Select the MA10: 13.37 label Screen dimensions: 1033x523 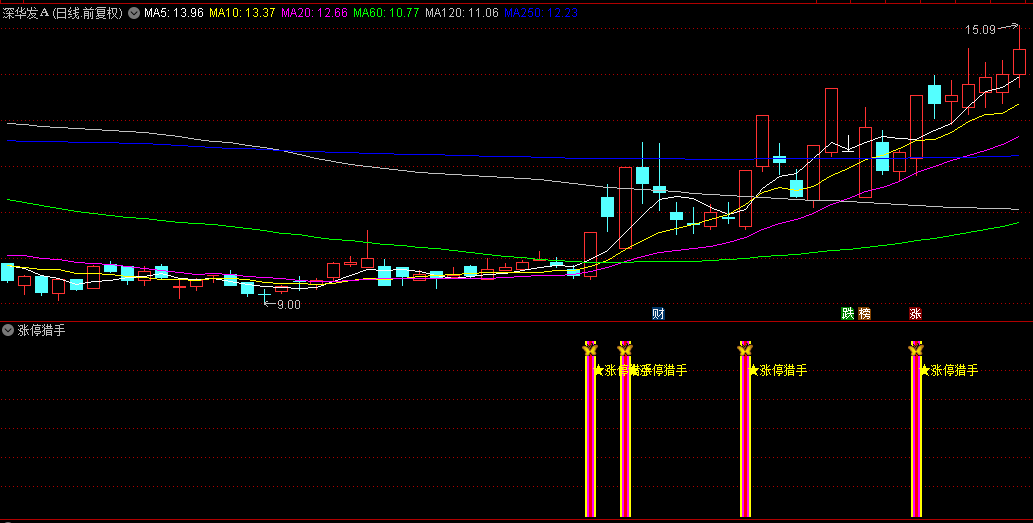click(242, 13)
